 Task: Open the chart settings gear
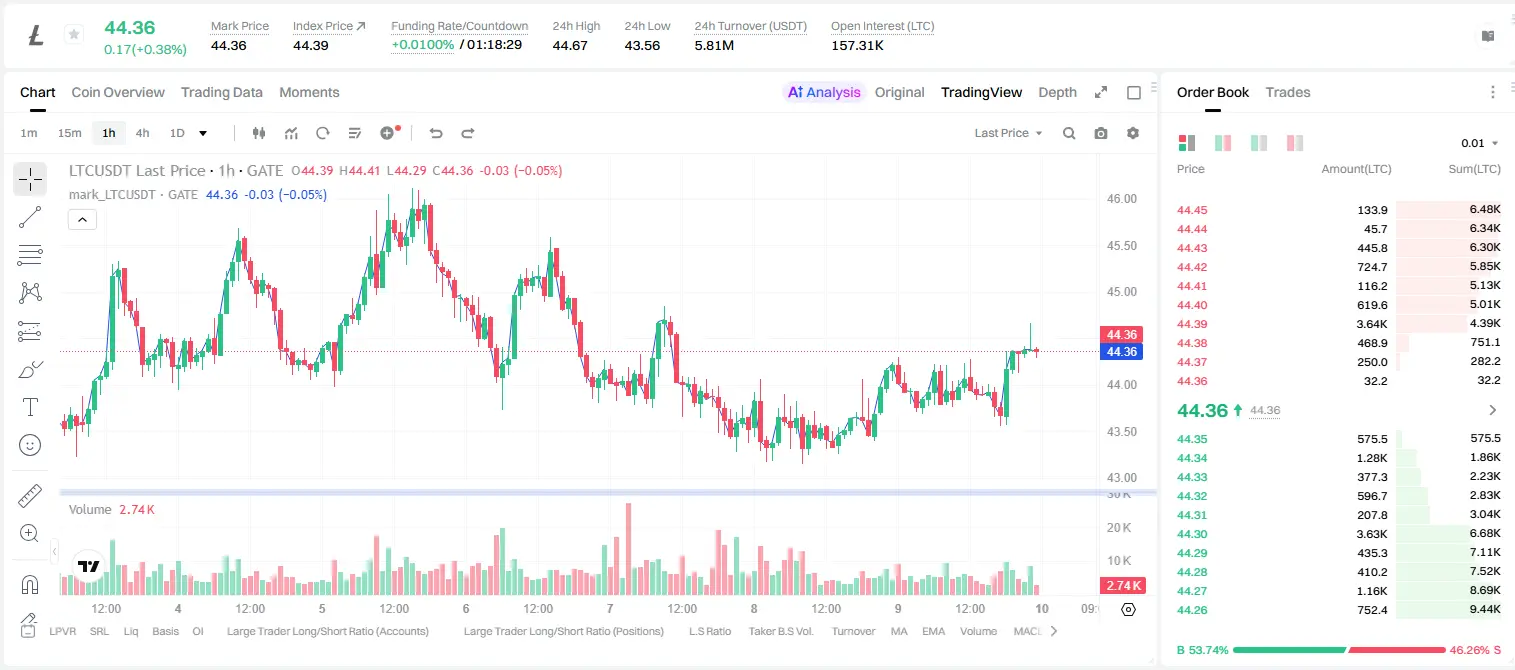click(1133, 133)
